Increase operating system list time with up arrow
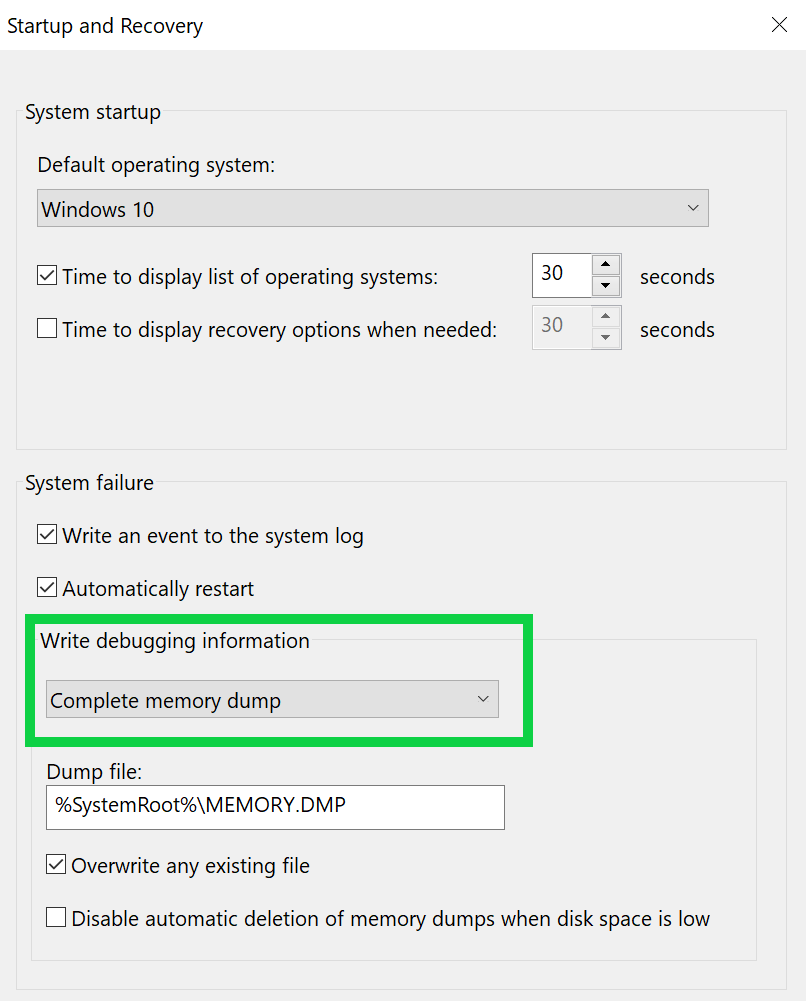This screenshot has height=1001, width=806. click(x=606, y=265)
